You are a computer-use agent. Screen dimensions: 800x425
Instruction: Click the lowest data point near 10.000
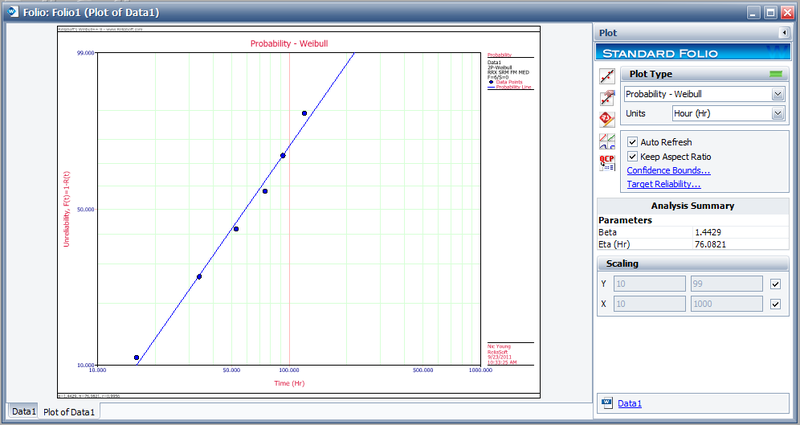coord(136,358)
